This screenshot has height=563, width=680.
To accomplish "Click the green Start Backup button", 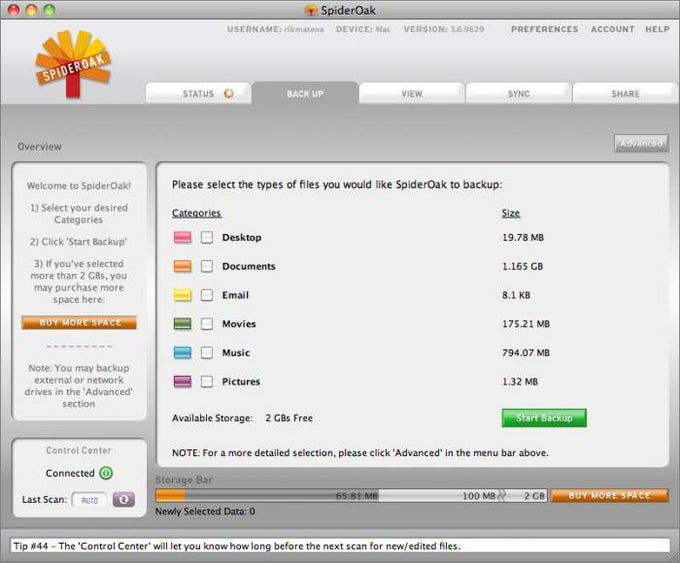I will point(544,418).
